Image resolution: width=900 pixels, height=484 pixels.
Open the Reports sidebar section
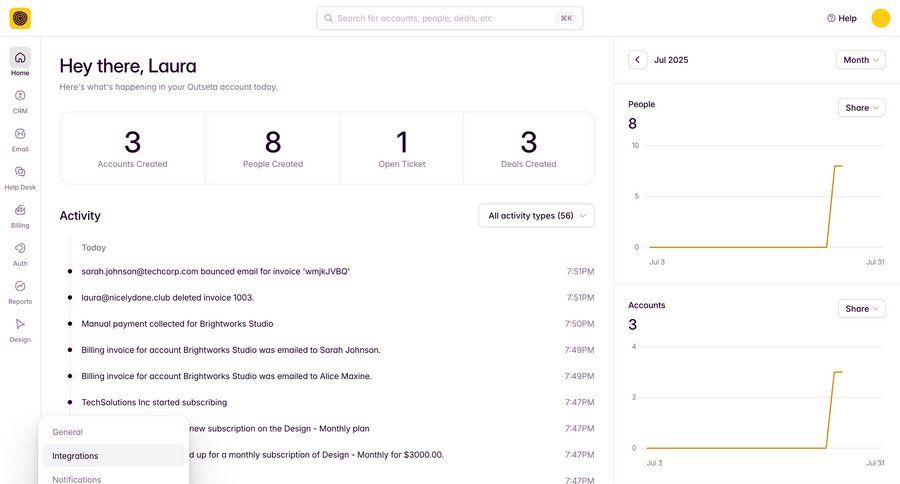tap(20, 292)
